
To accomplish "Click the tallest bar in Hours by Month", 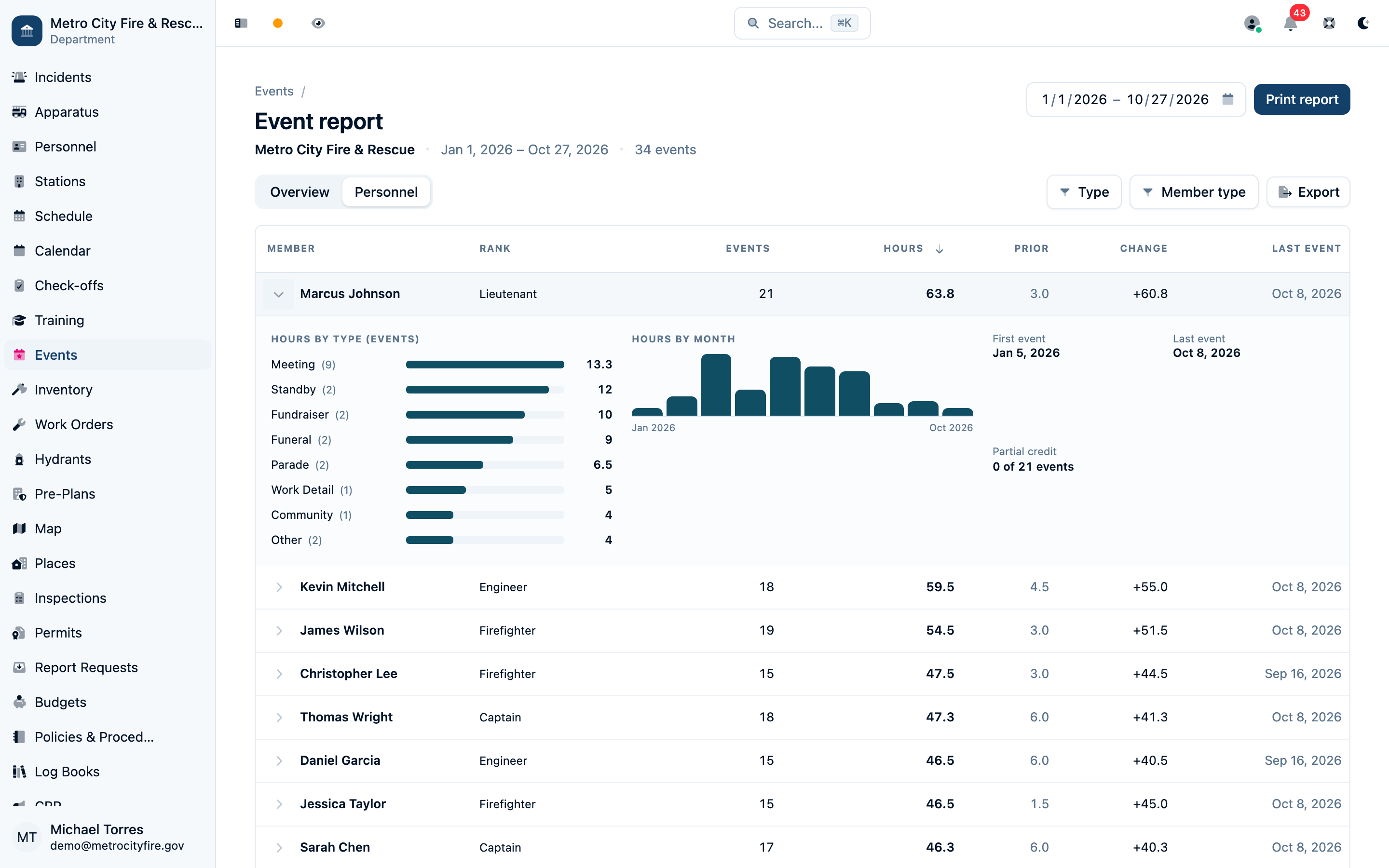I will click(716, 385).
